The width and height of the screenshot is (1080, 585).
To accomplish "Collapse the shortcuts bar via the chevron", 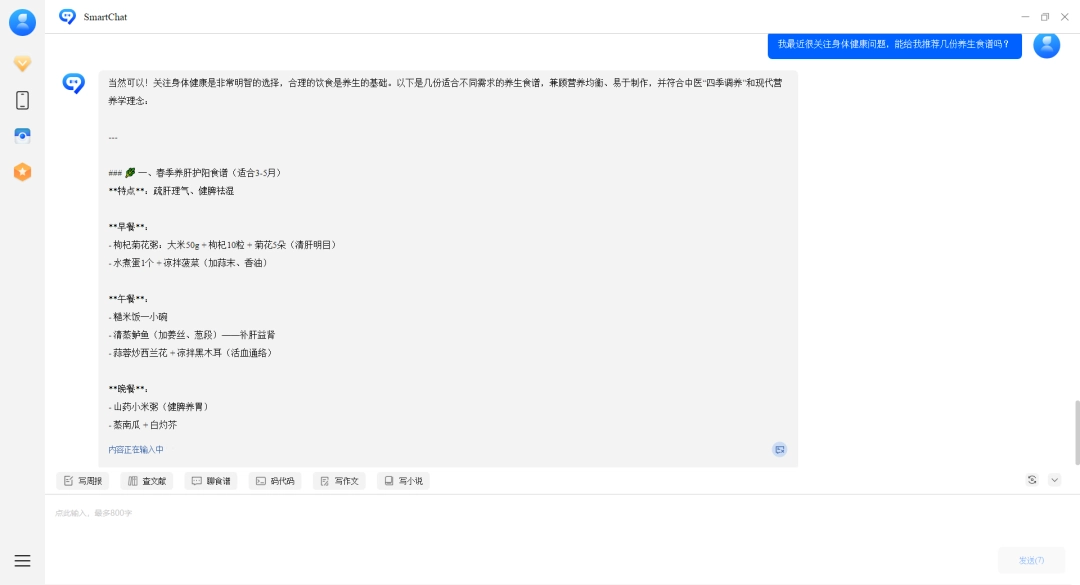I will (x=1052, y=480).
